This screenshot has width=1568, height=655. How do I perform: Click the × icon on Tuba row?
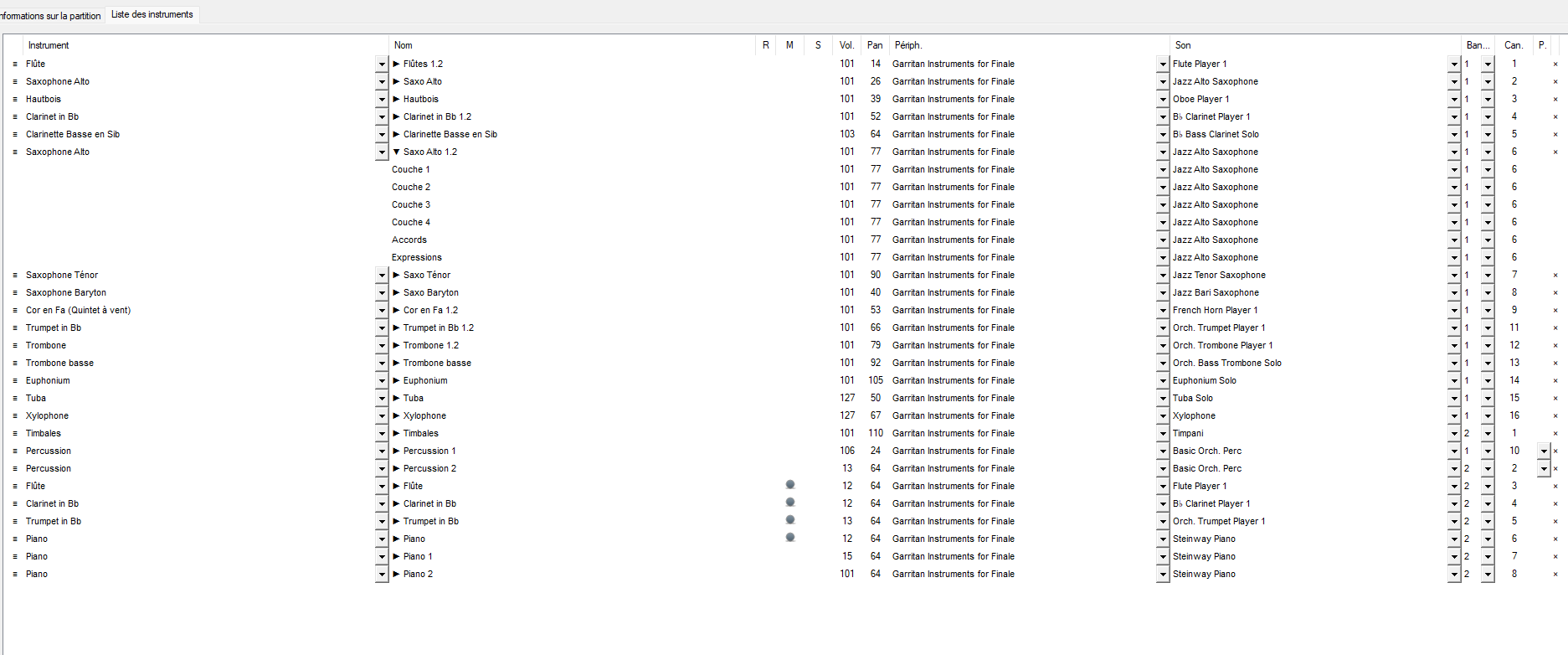click(x=1555, y=399)
